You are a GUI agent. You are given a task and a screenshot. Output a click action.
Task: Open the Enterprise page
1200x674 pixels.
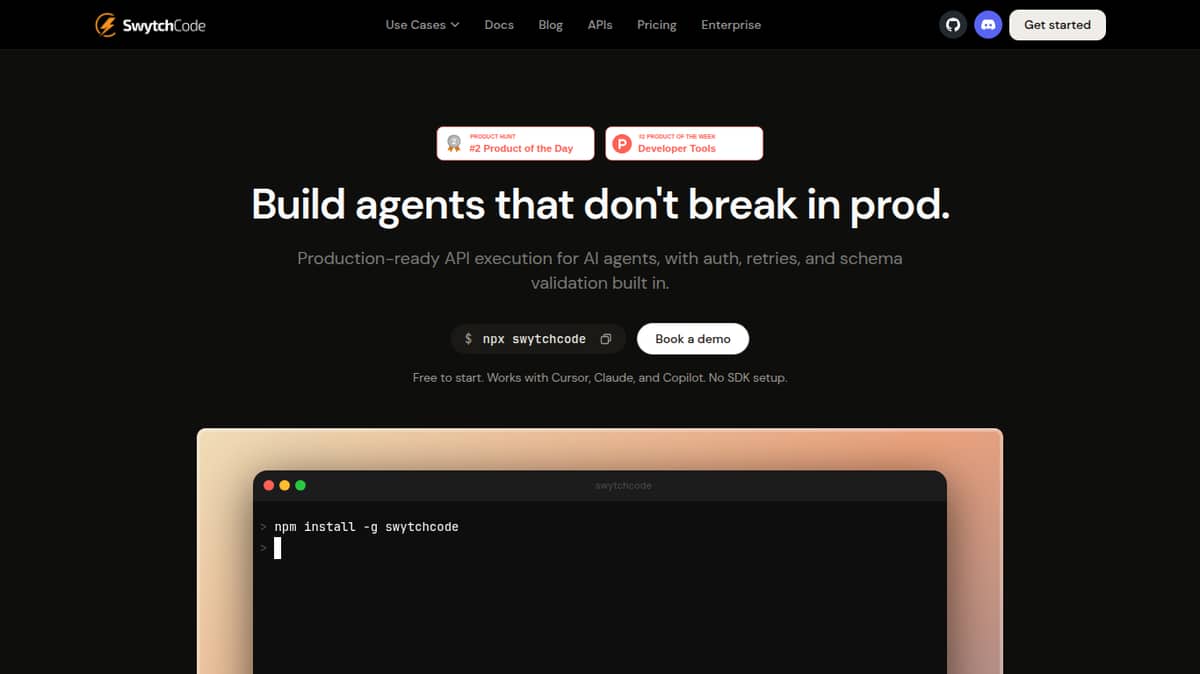click(731, 25)
